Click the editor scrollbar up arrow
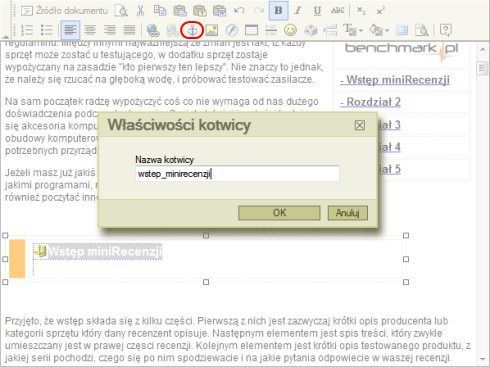The height and width of the screenshot is (367, 490). click(x=483, y=49)
